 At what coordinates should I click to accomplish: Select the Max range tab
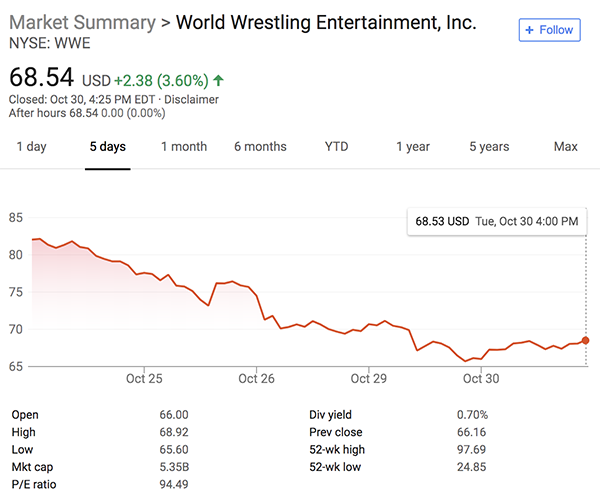[x=565, y=147]
